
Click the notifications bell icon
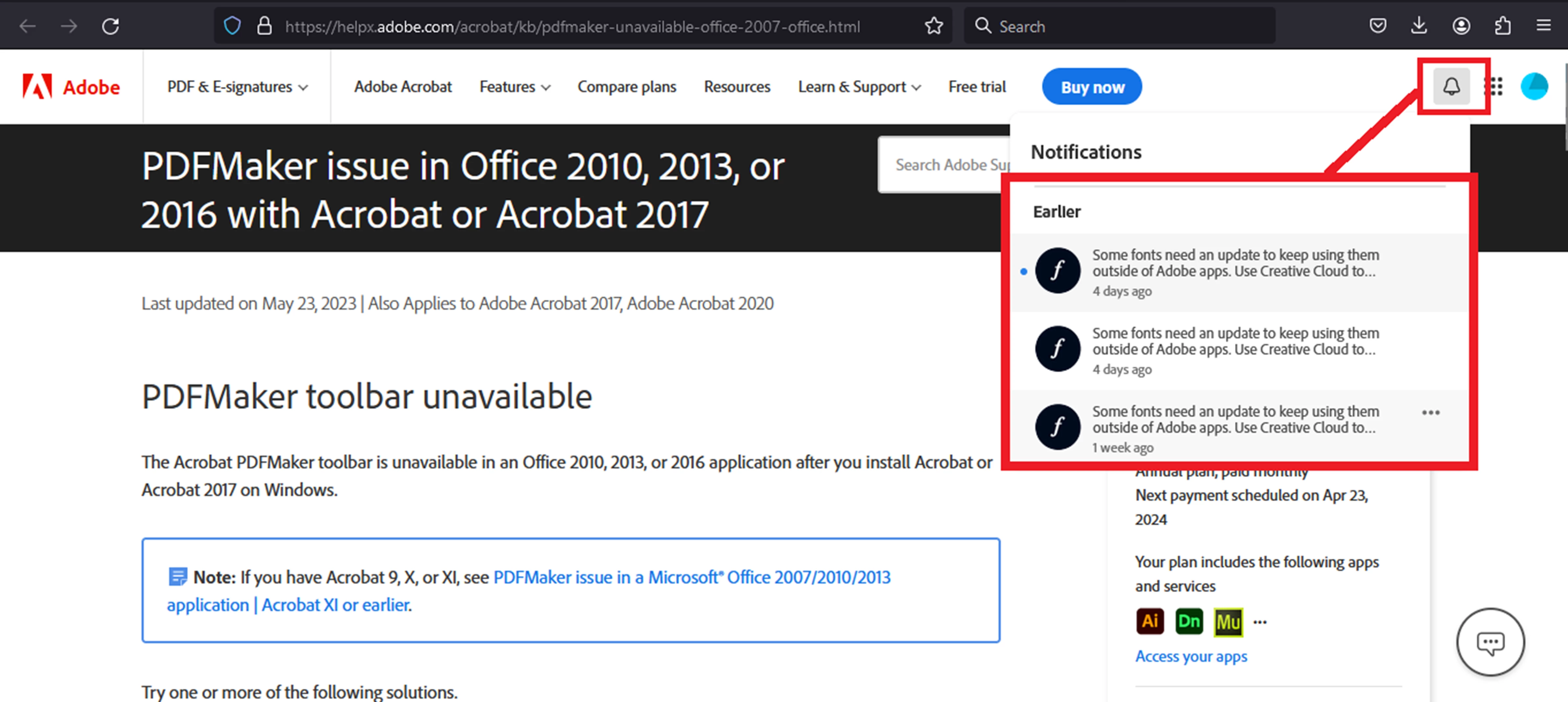pyautogui.click(x=1451, y=86)
